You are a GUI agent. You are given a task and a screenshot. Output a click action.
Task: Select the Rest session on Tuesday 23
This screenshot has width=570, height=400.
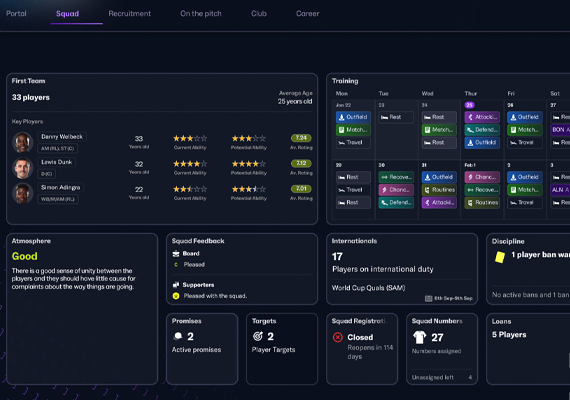[x=396, y=117]
